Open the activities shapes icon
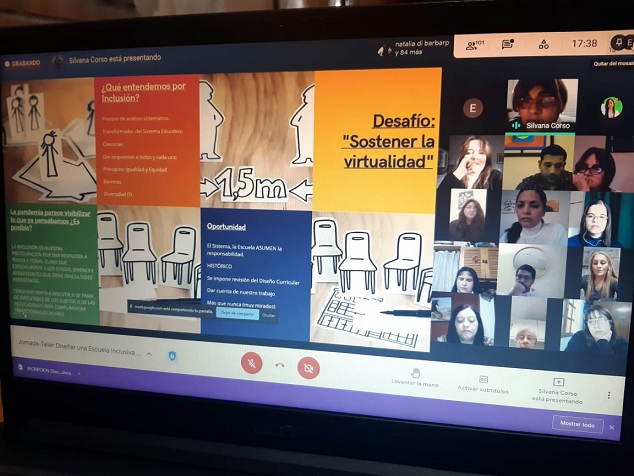The image size is (634, 476). click(543, 44)
